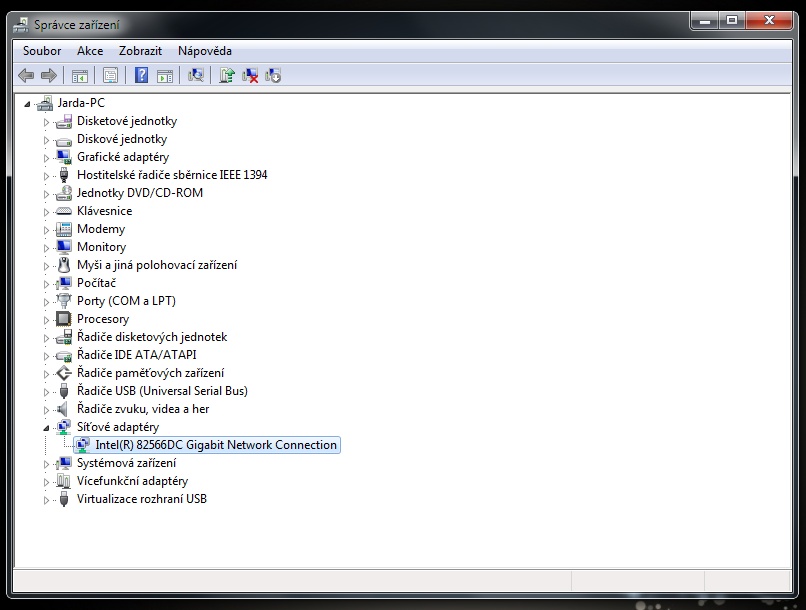The image size is (806, 610).
Task: Select the Porty (COM a LPT) label
Action: click(x=126, y=301)
